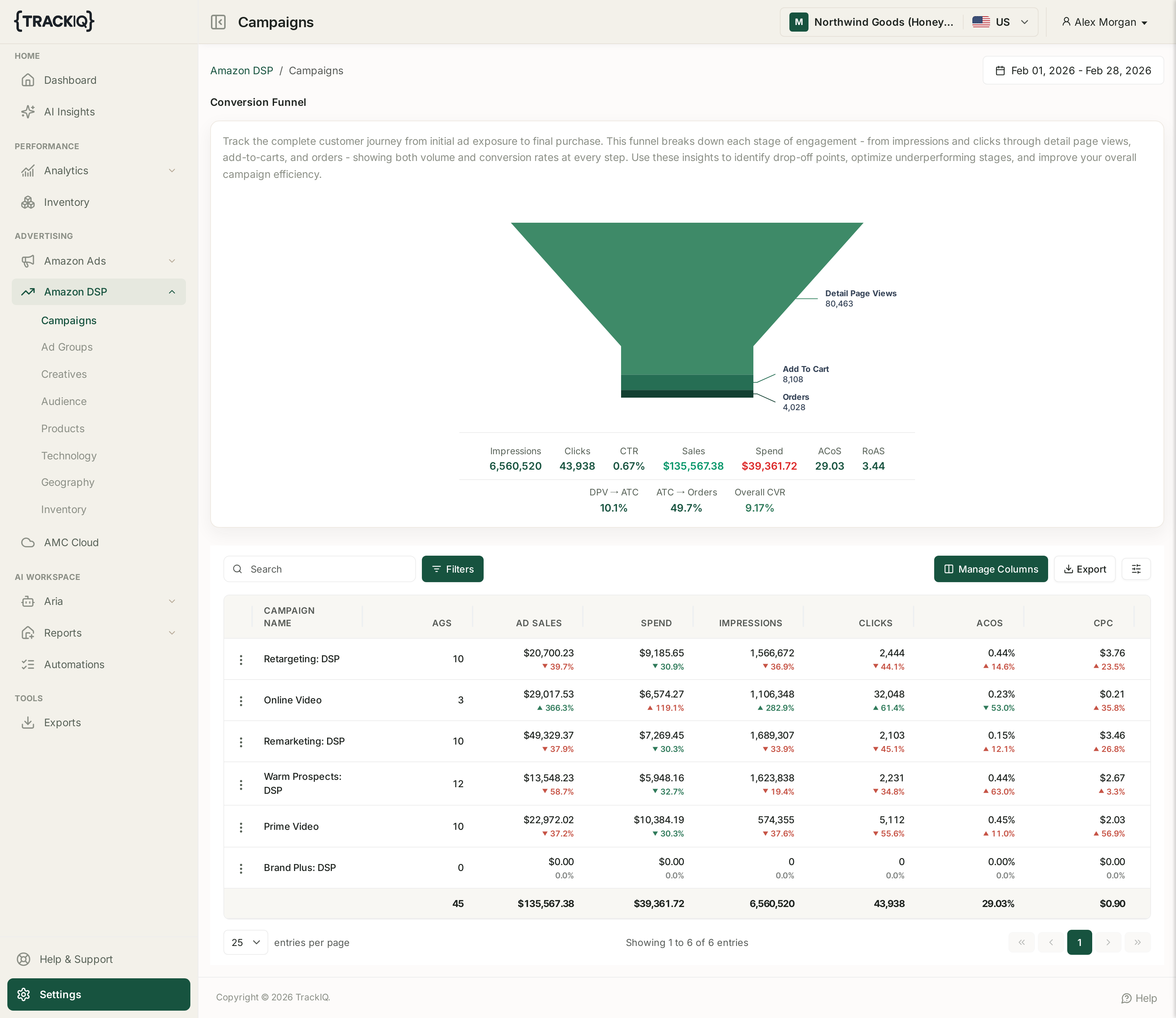This screenshot has width=1176, height=1018.
Task: Open row menu for Warm Prospects: DSP
Action: (241, 785)
